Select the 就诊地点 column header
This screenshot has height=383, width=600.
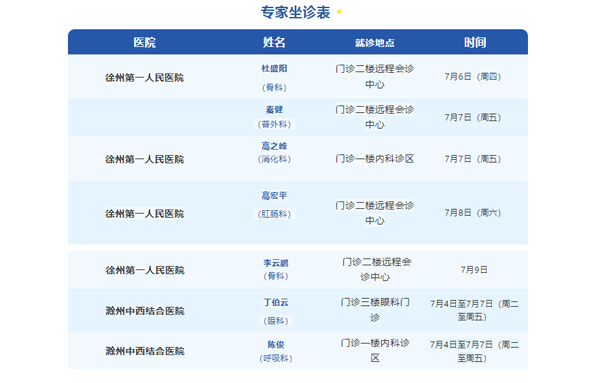(x=375, y=43)
